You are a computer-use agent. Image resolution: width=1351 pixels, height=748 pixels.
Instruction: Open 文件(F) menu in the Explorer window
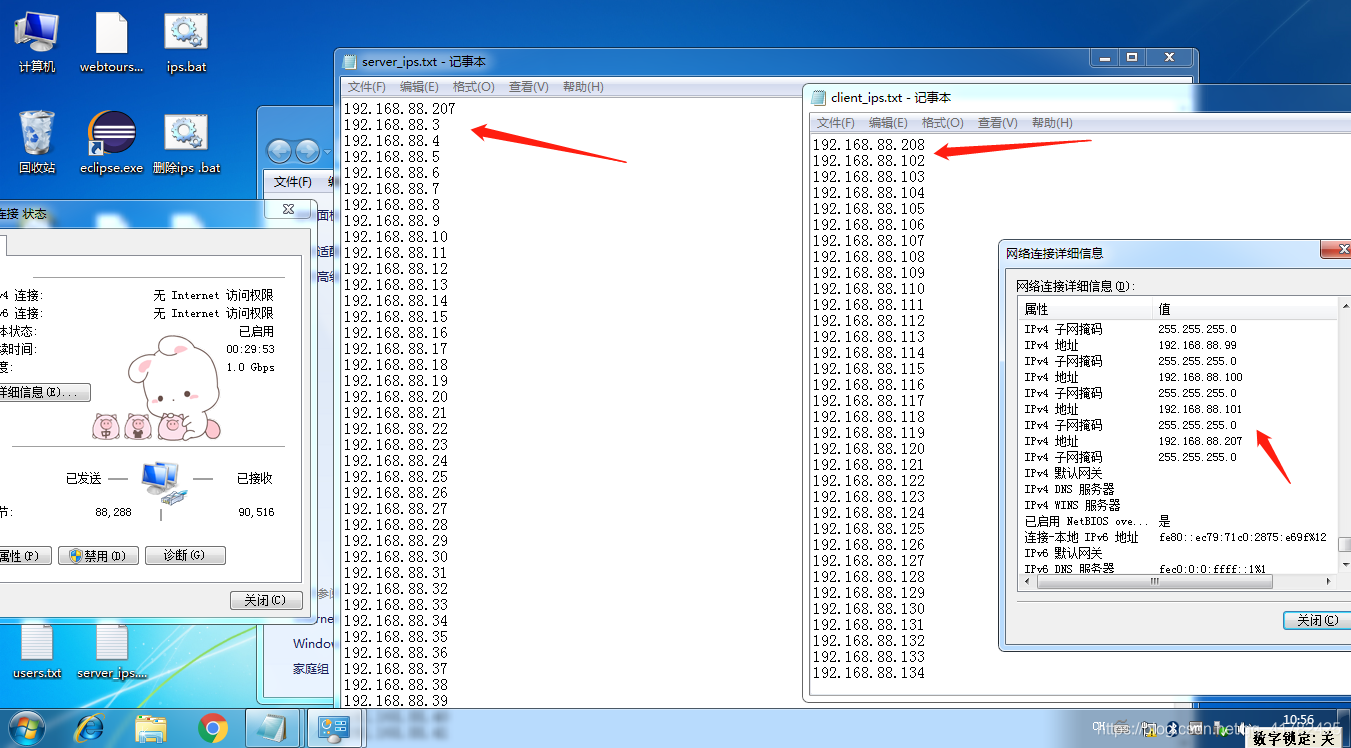pyautogui.click(x=293, y=182)
